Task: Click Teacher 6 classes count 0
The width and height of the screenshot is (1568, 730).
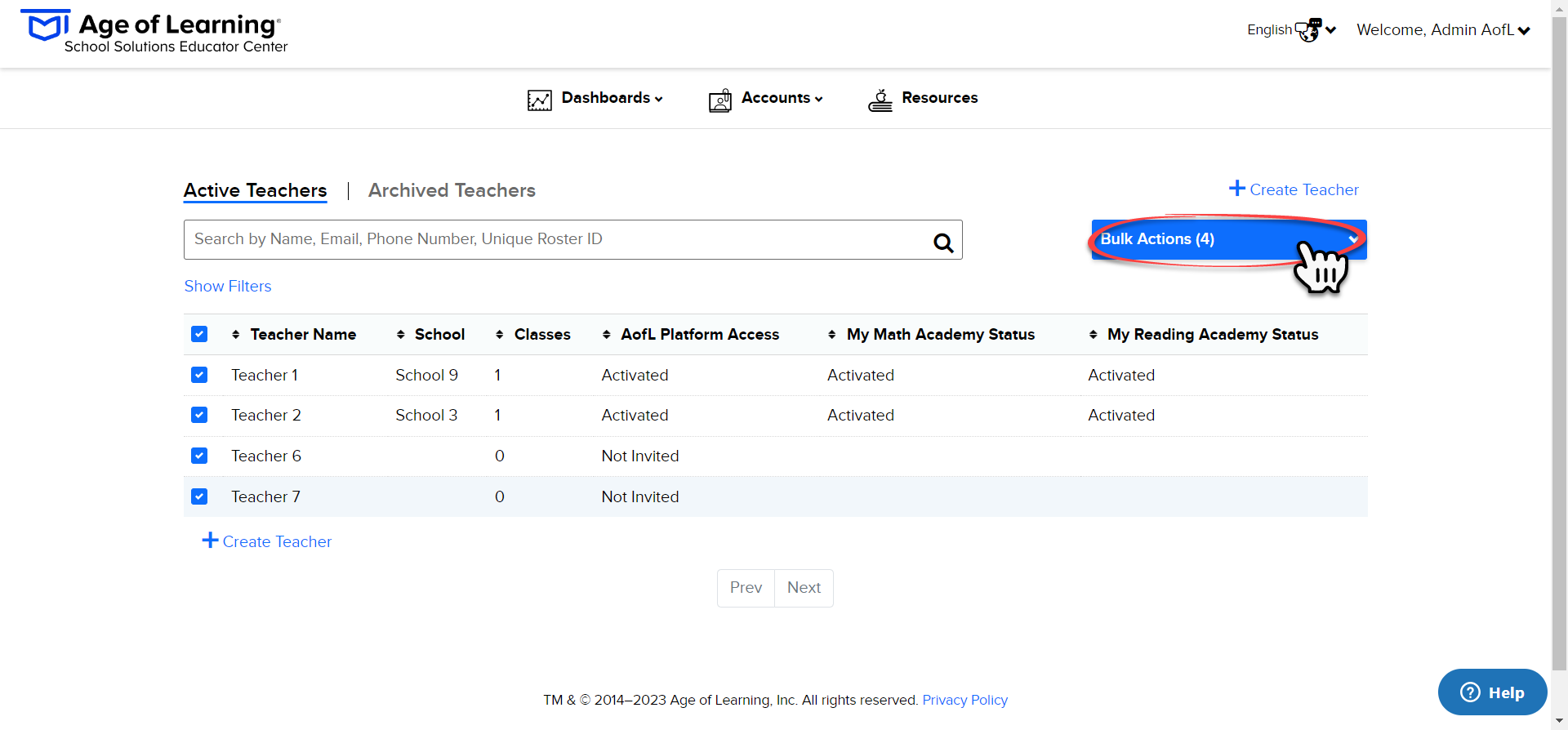Action: pos(500,456)
